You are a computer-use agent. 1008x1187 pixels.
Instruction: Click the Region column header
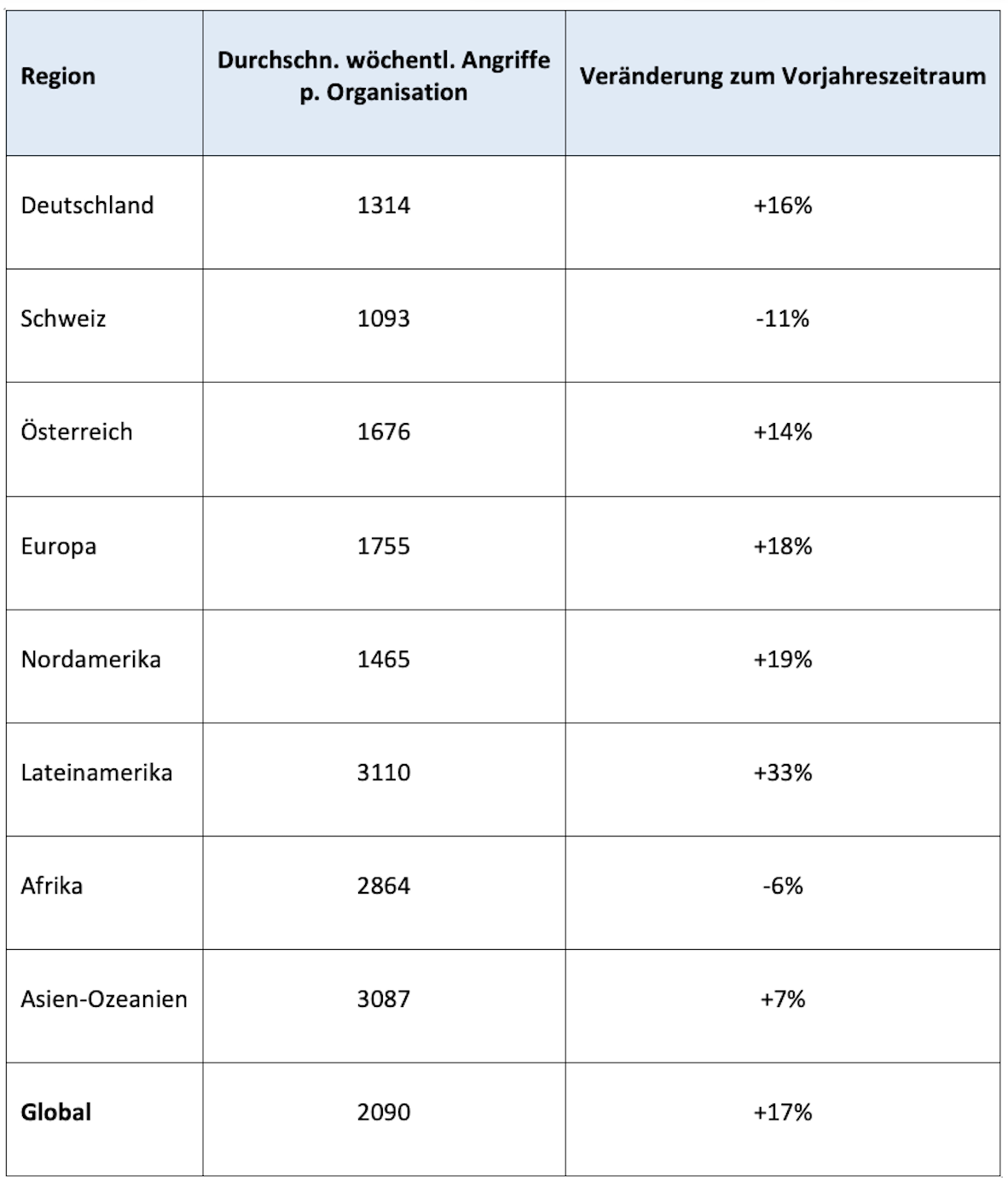pos(58,77)
